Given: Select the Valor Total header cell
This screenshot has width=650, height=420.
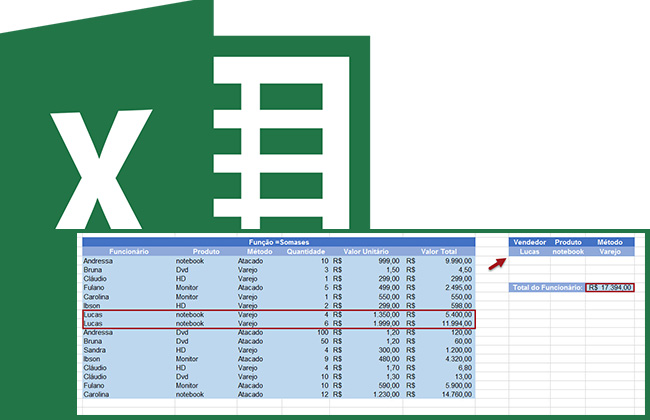Looking at the screenshot, I should tap(439, 252).
